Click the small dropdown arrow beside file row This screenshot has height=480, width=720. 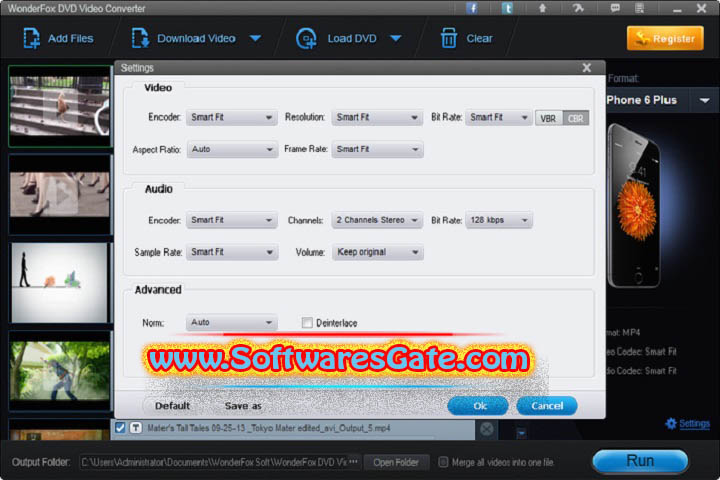click(521, 432)
